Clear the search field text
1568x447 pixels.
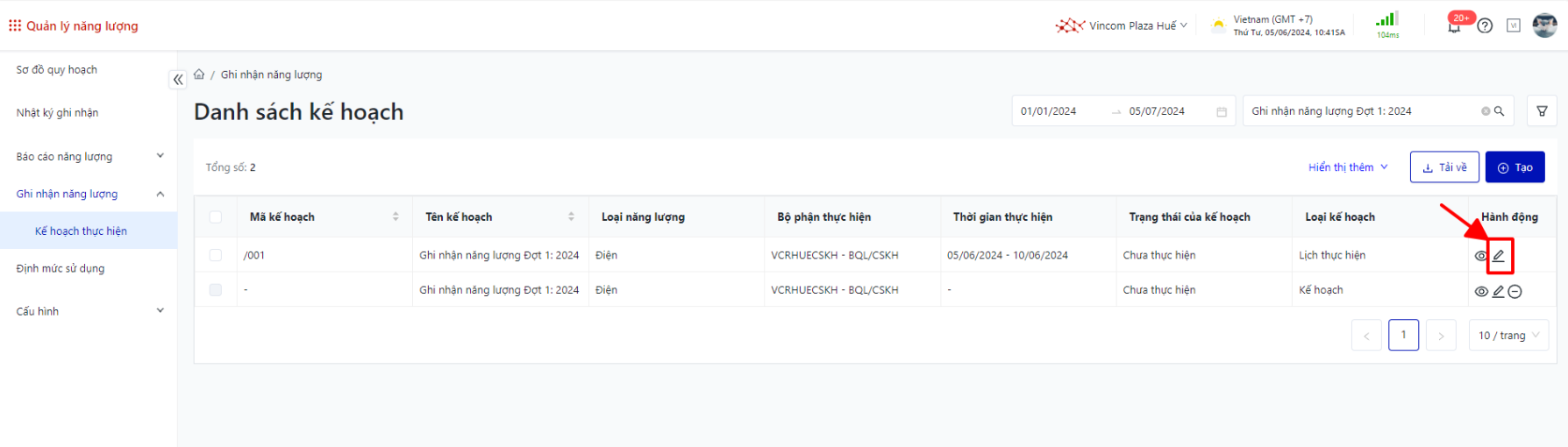[x=1486, y=111]
